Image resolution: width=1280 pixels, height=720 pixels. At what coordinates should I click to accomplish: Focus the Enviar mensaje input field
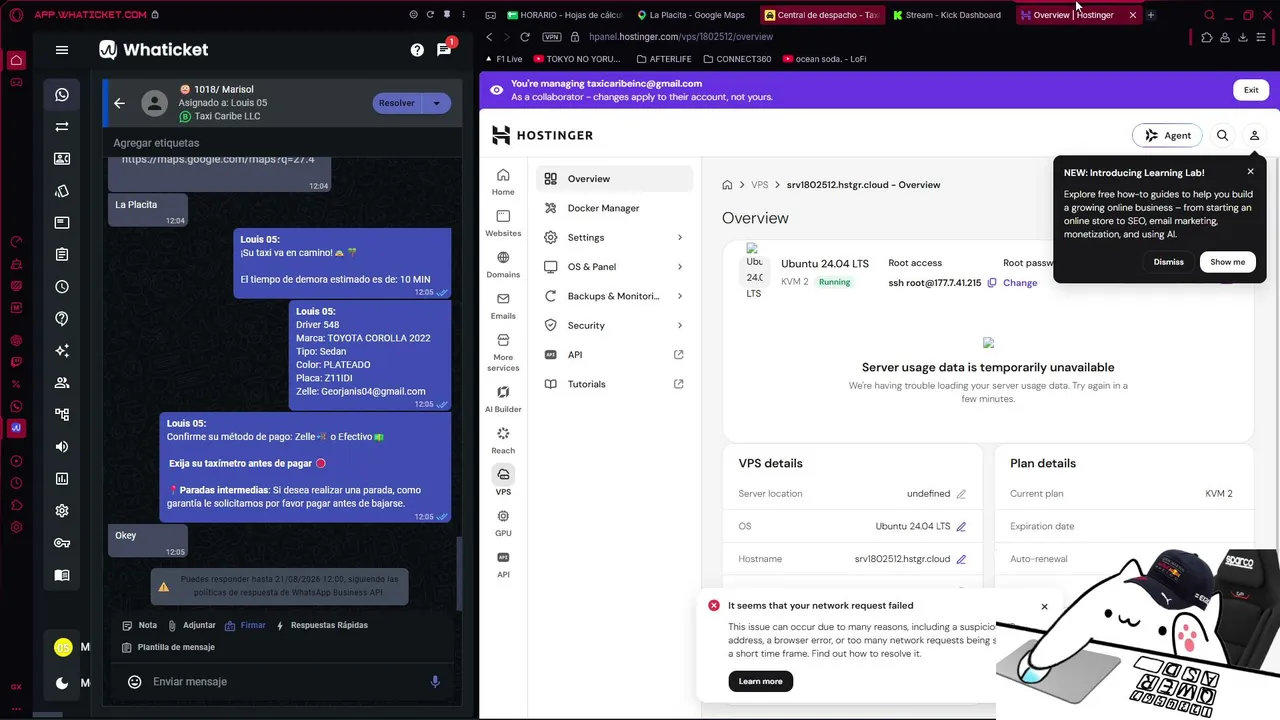point(285,682)
